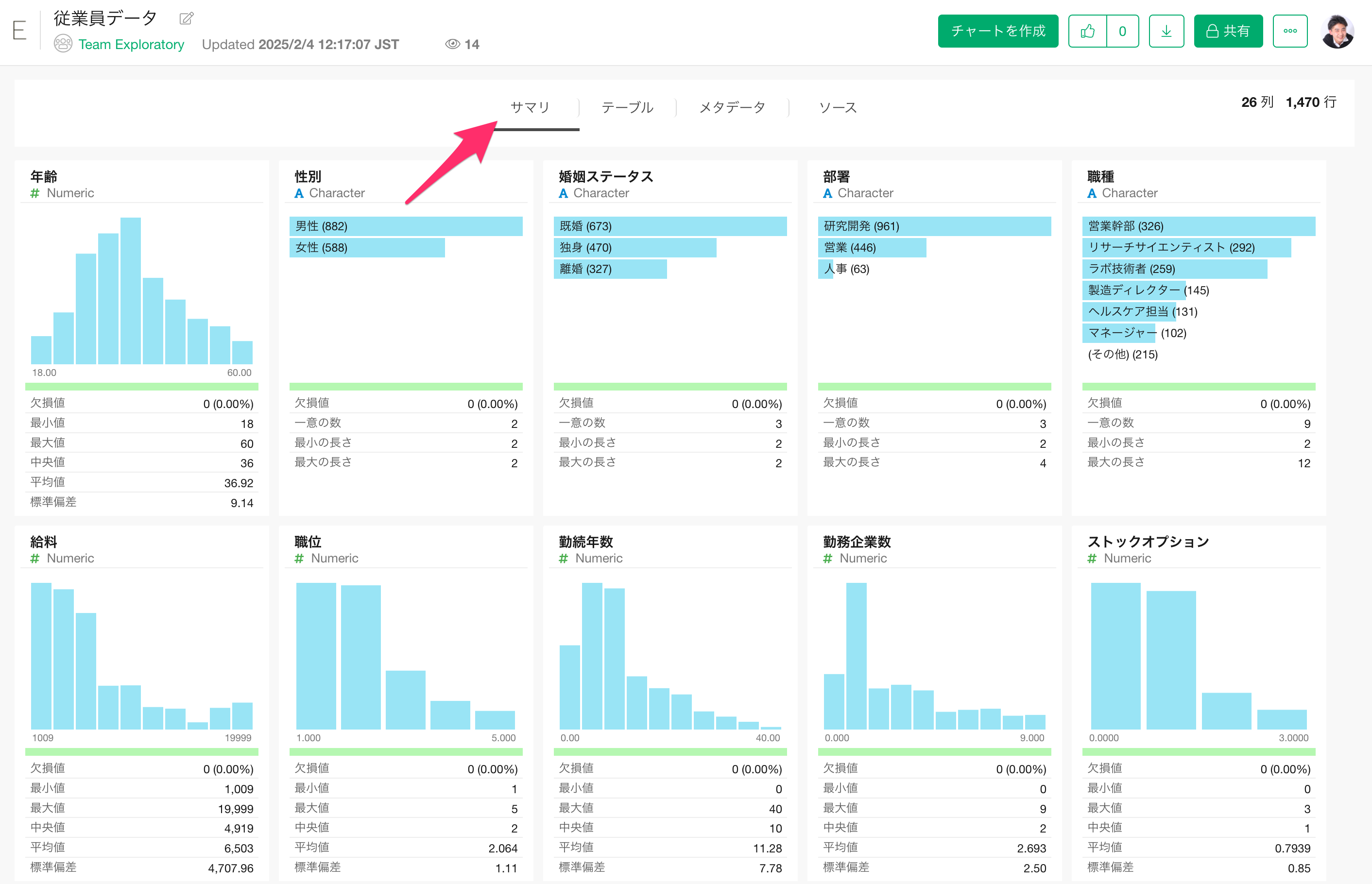This screenshot has height=884, width=1372.
Task: Open the メタデータ tab
Action: [x=732, y=107]
